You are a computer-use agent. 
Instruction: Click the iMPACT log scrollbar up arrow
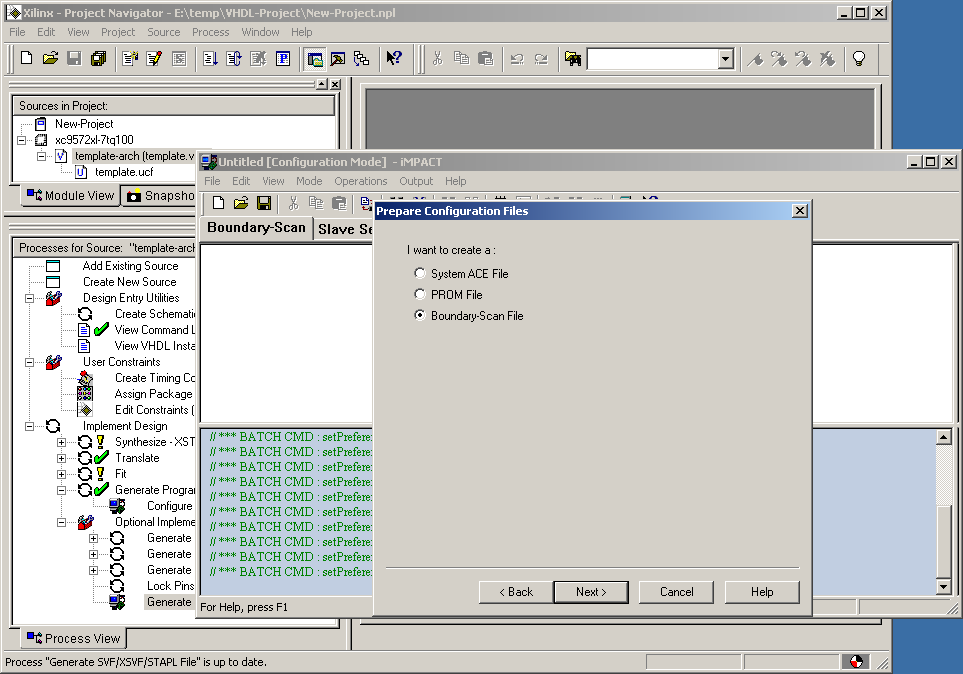(944, 437)
